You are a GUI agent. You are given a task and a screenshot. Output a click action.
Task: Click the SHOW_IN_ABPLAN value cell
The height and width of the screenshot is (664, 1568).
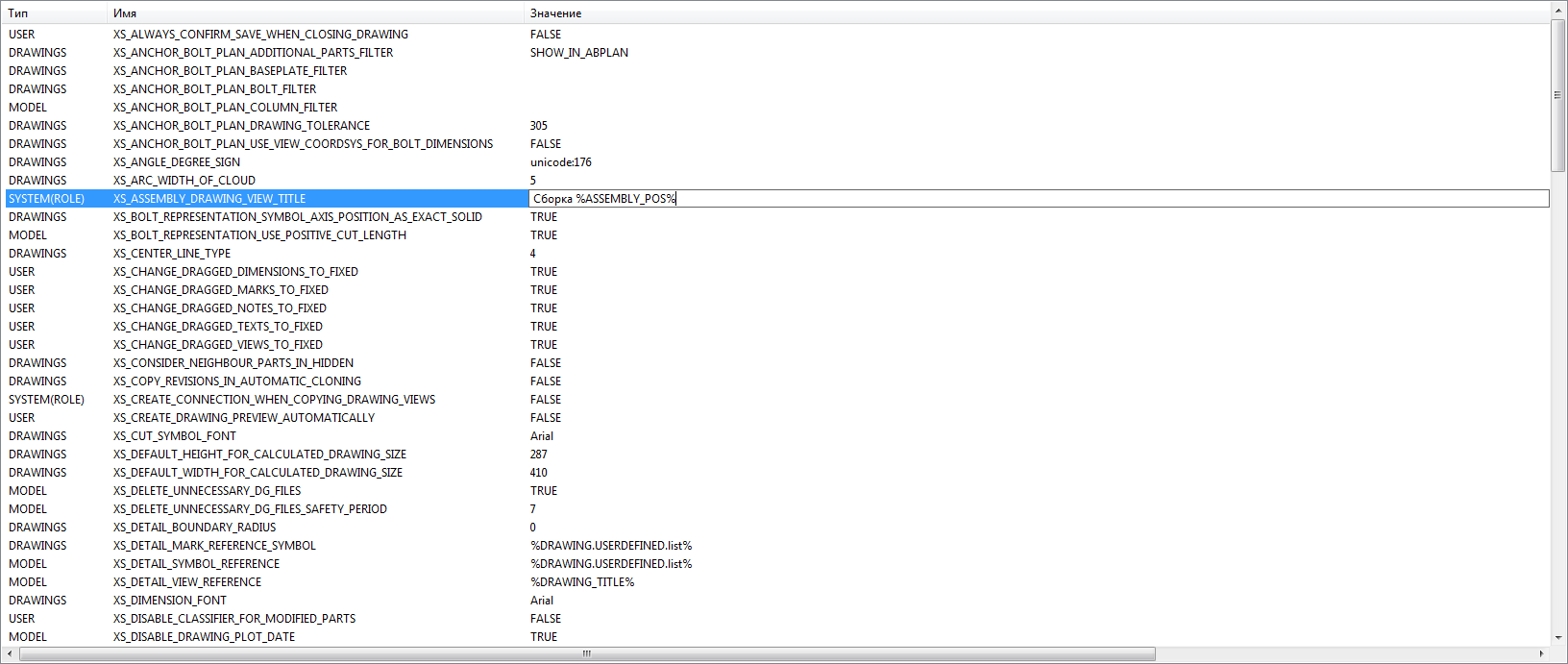point(579,53)
